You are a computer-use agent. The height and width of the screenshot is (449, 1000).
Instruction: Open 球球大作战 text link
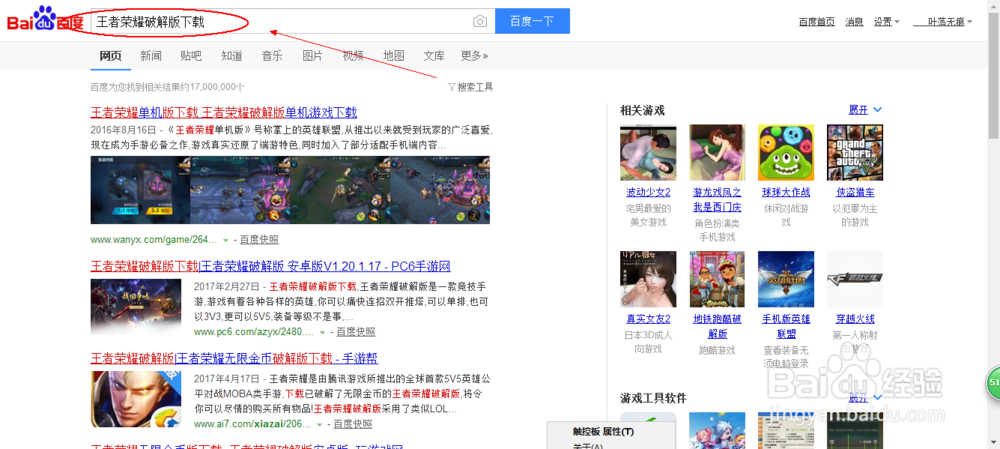786,192
